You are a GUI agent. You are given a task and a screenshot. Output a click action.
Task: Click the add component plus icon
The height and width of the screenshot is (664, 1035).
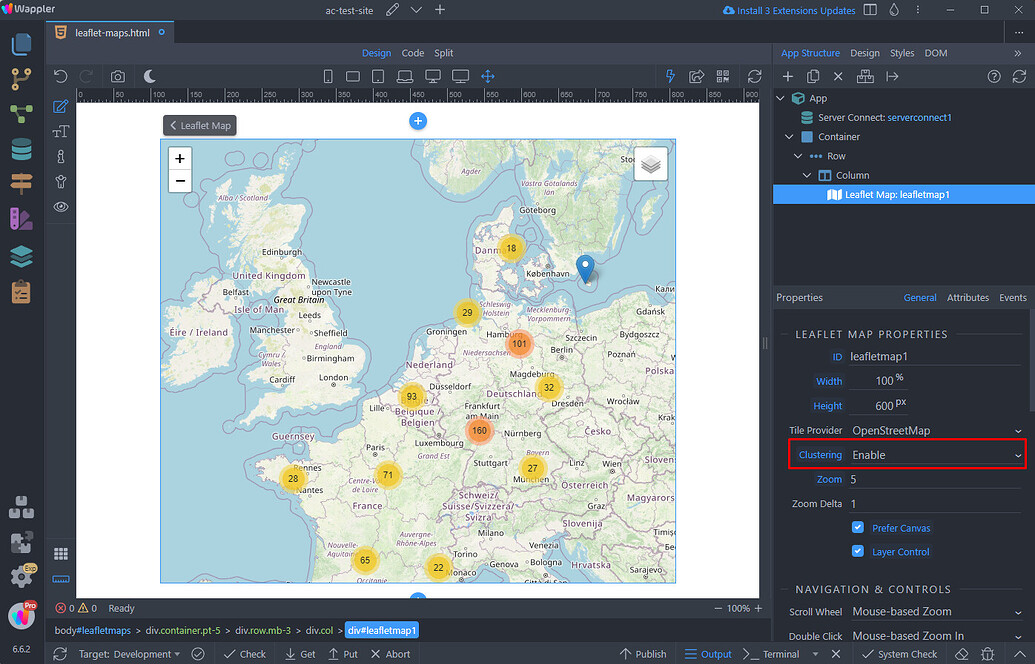tap(788, 76)
